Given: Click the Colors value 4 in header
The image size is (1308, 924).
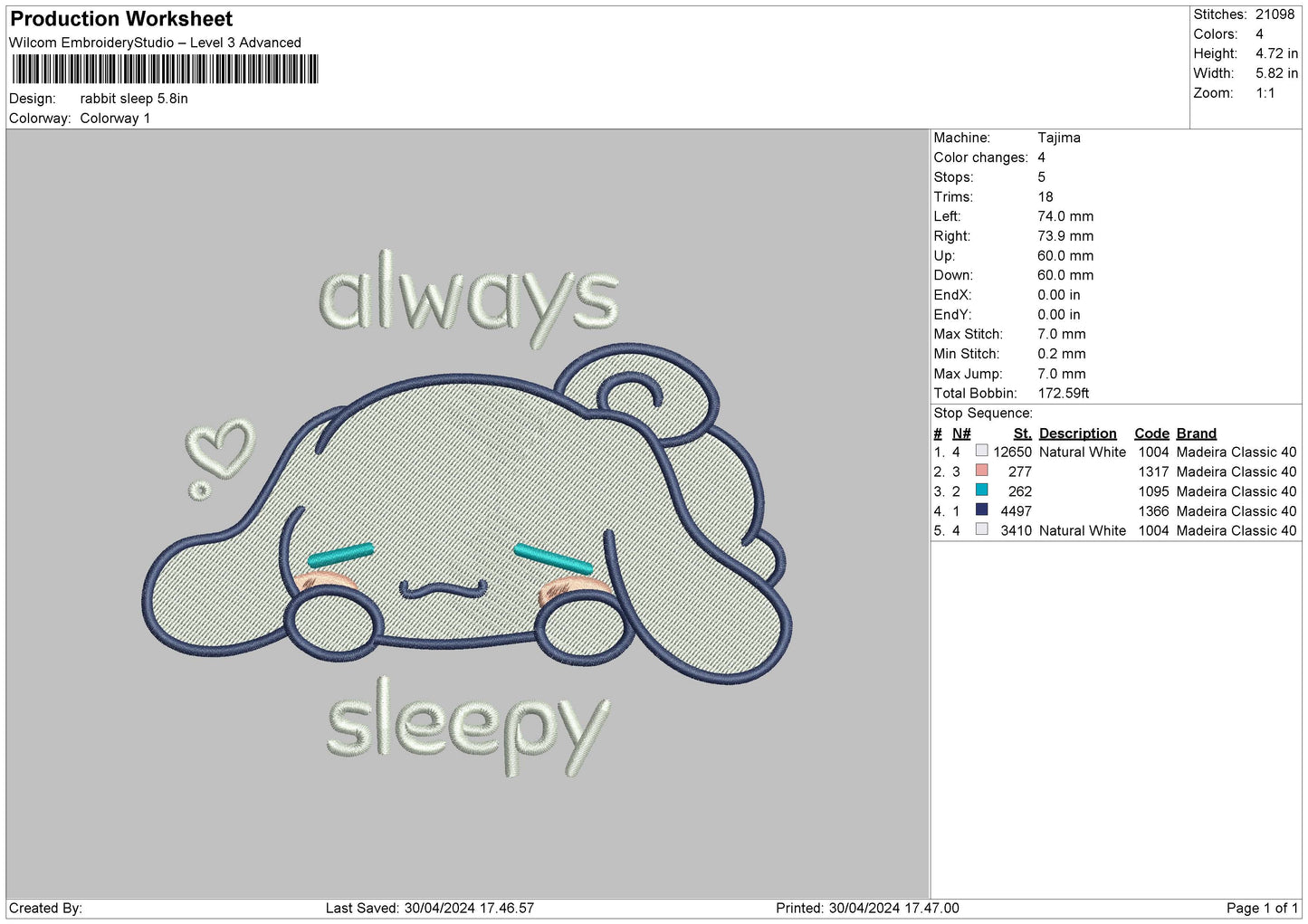Looking at the screenshot, I should click(1259, 34).
